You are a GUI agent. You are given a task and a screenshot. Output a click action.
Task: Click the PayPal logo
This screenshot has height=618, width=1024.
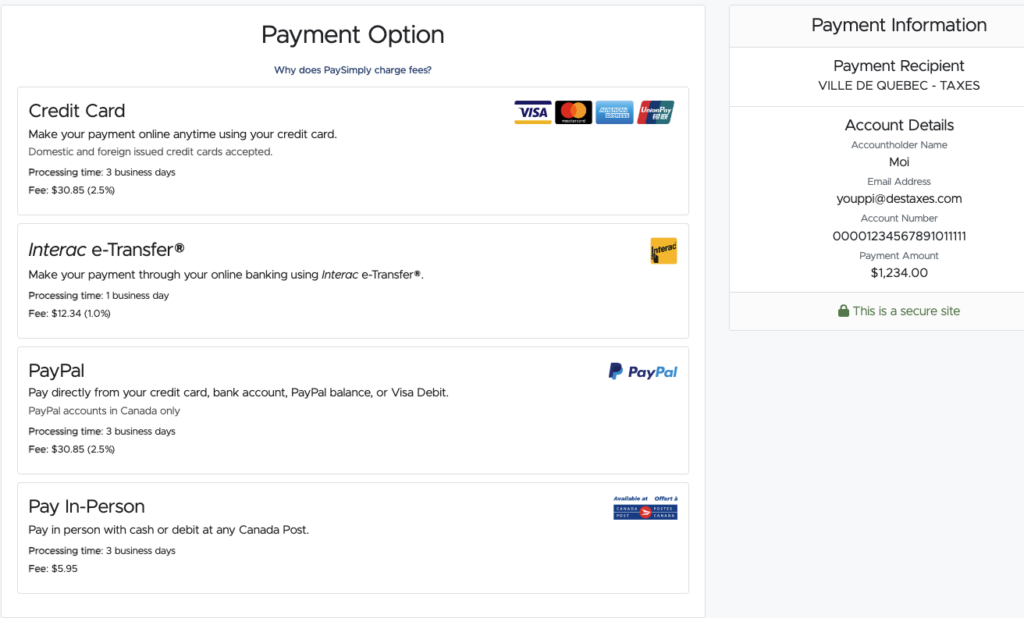click(x=643, y=372)
